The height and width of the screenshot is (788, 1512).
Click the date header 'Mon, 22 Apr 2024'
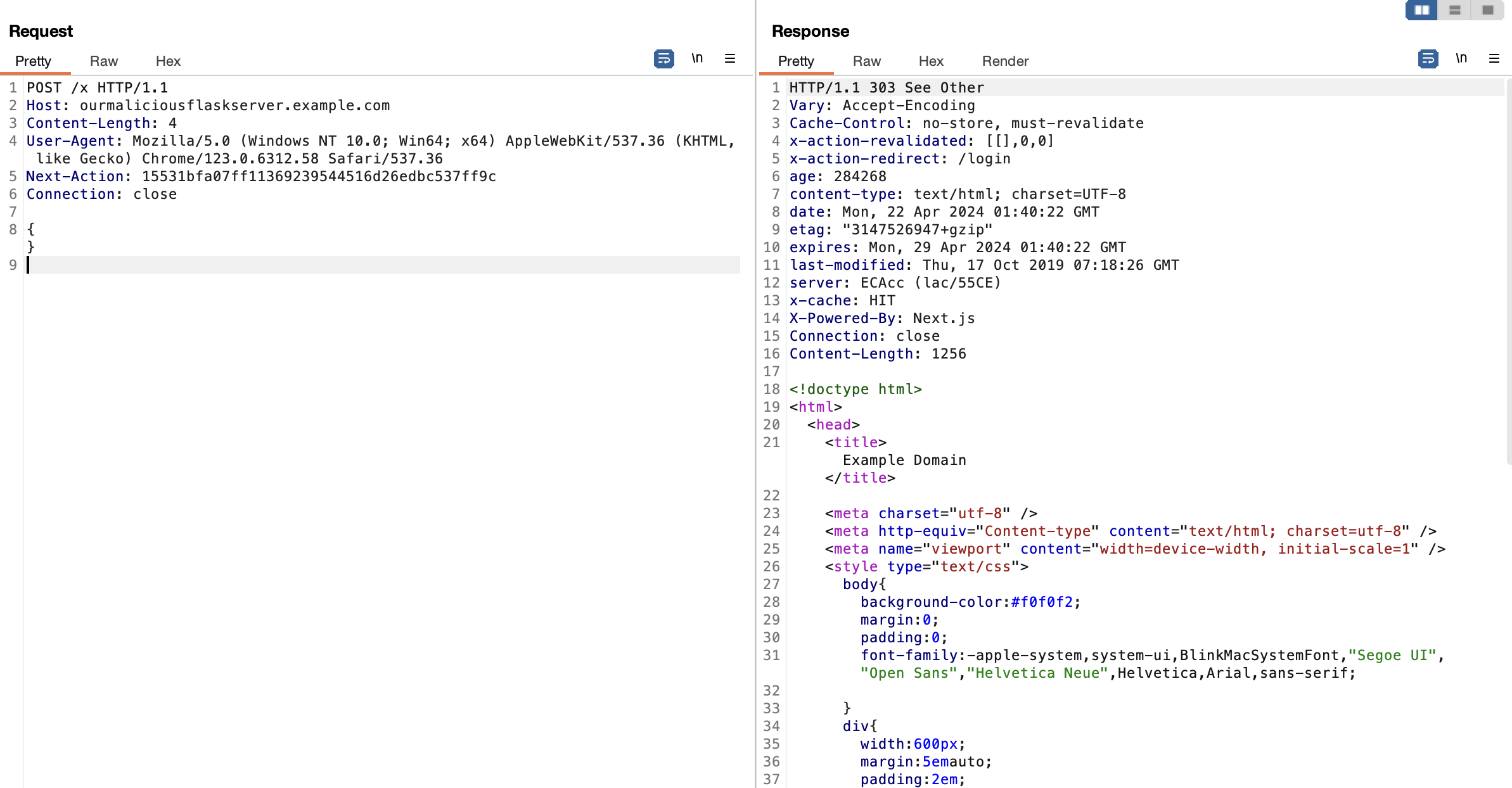[944, 212]
